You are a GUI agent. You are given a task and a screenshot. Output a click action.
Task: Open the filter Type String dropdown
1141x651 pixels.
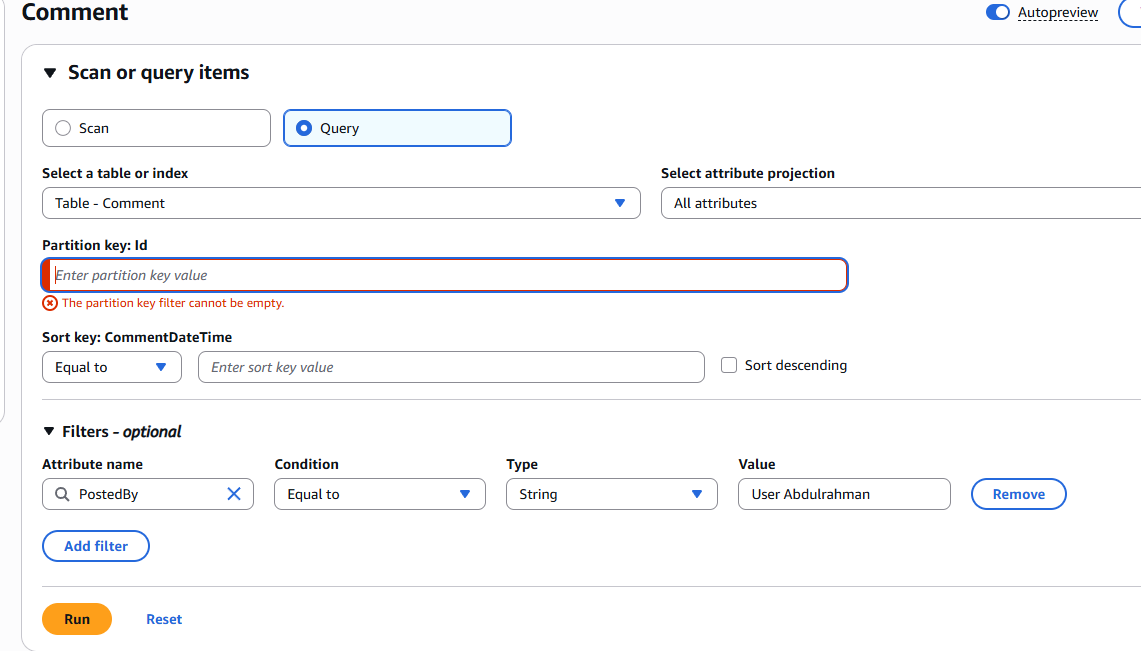click(x=611, y=494)
